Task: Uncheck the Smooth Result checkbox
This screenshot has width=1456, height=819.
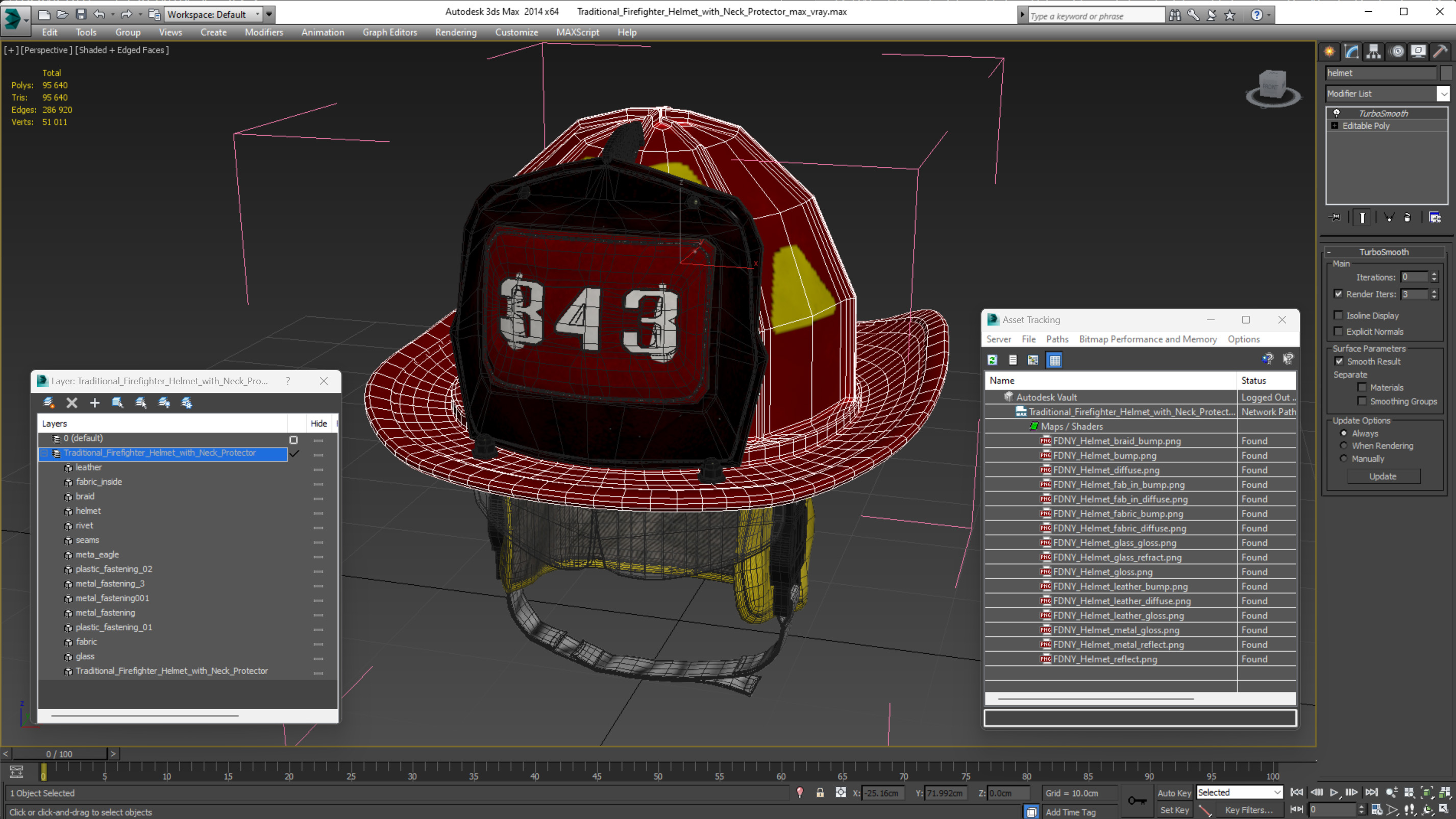Action: tap(1339, 361)
